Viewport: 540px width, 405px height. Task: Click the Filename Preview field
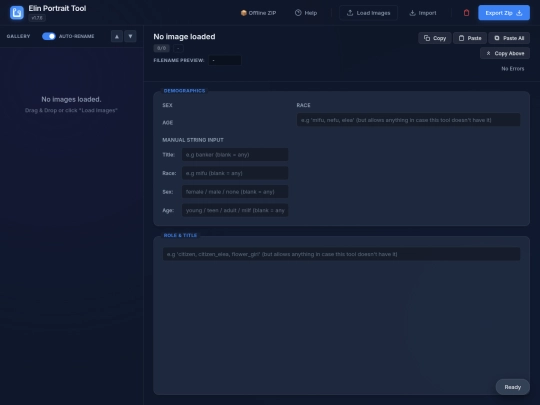(x=225, y=60)
